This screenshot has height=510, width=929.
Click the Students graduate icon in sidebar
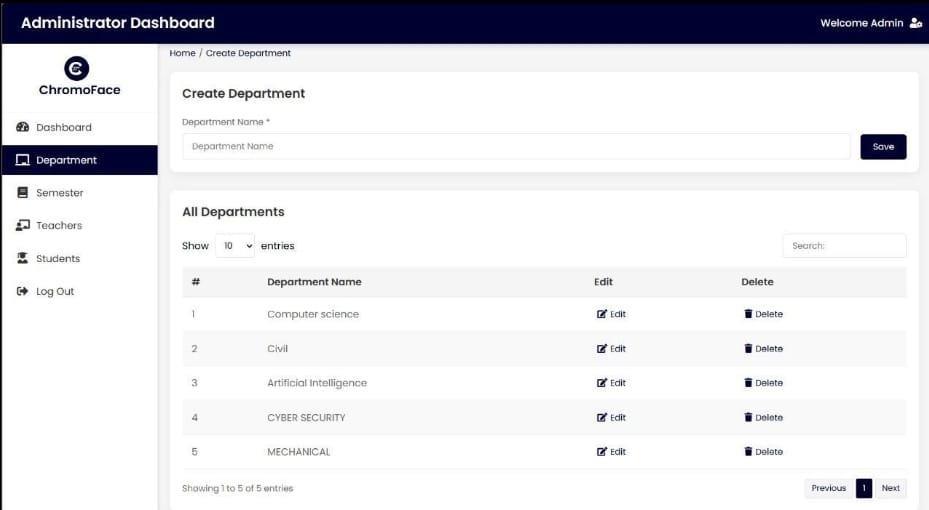(23, 258)
